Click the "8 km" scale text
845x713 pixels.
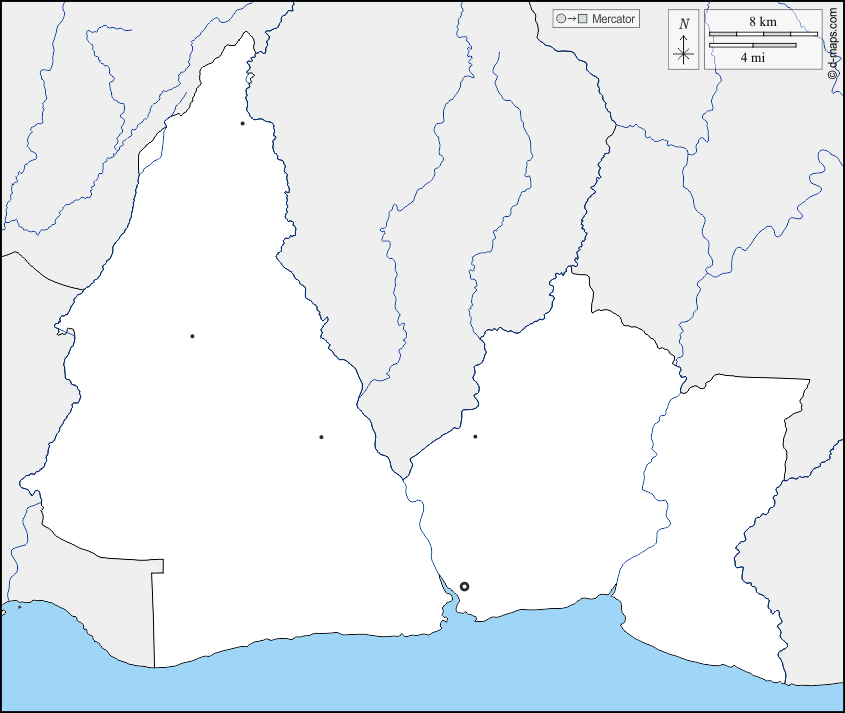pos(763,22)
